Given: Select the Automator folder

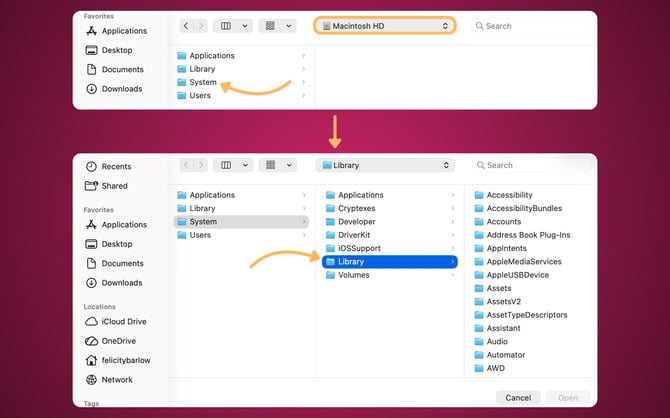Looking at the screenshot, I should pyautogui.click(x=500, y=355).
